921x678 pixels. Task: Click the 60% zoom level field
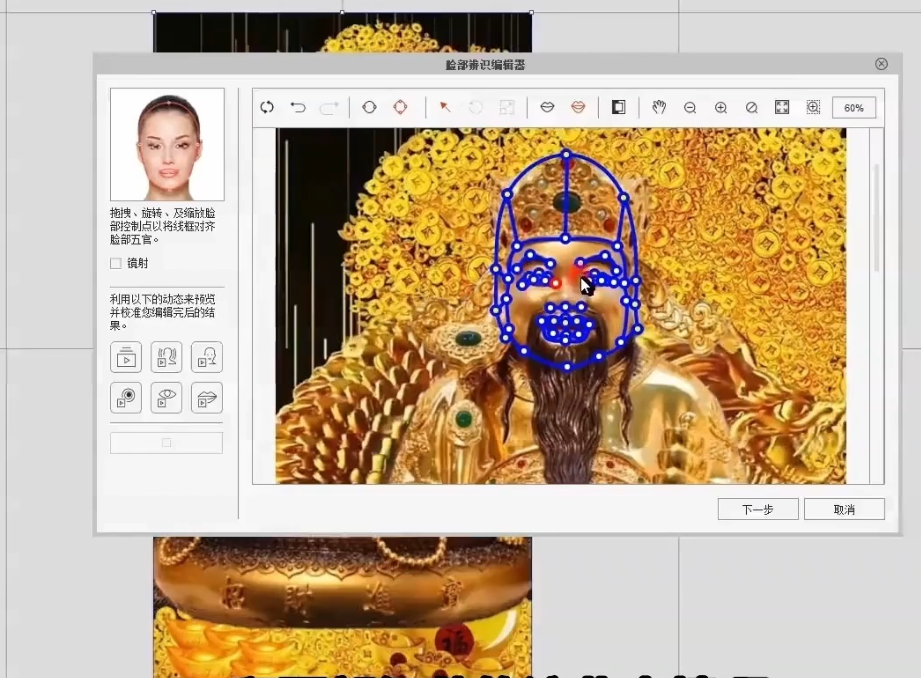853,108
